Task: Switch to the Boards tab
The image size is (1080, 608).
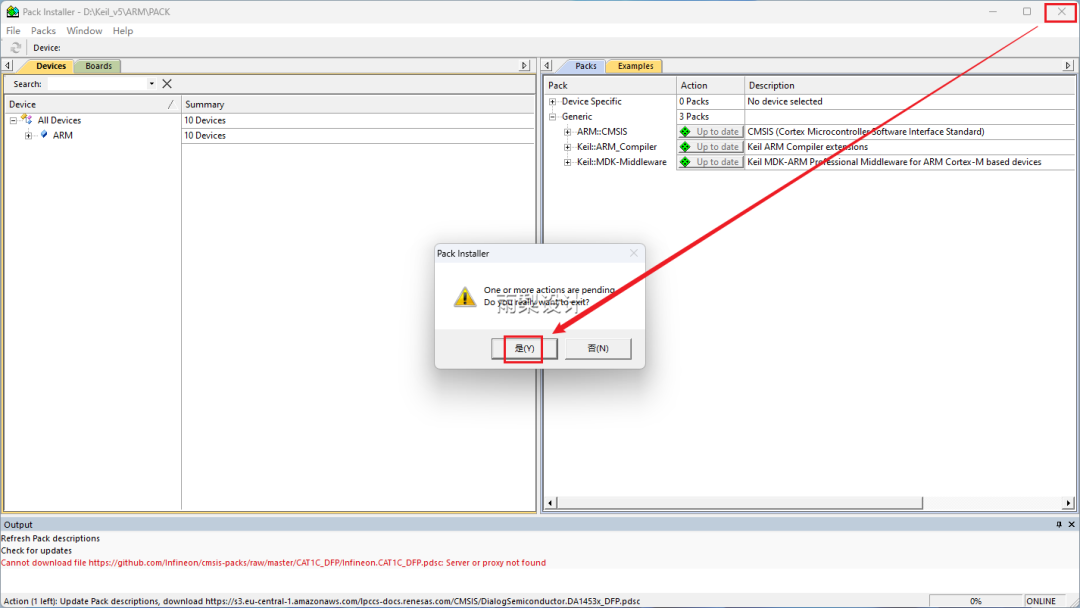Action: pos(97,65)
